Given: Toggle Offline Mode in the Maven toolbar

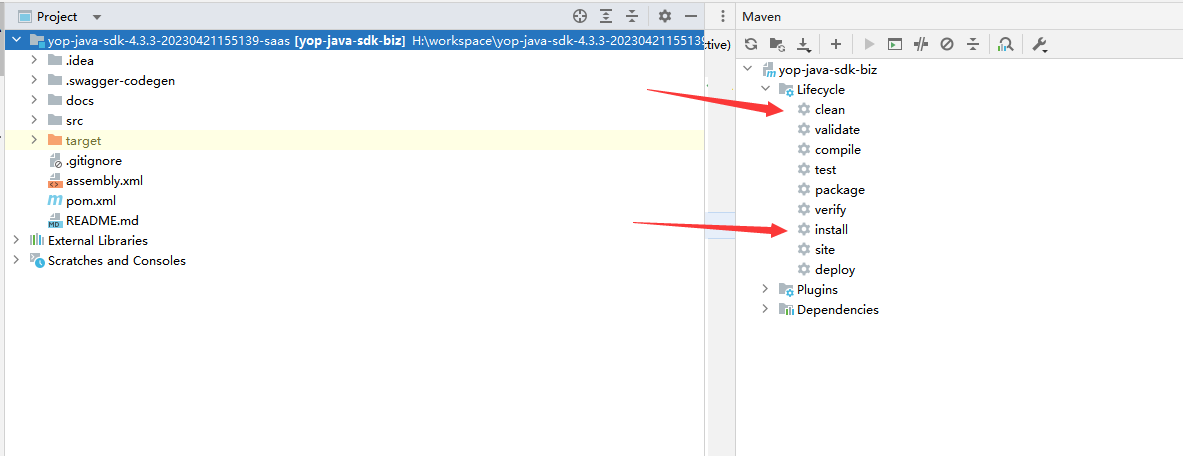Looking at the screenshot, I should tap(921, 44).
